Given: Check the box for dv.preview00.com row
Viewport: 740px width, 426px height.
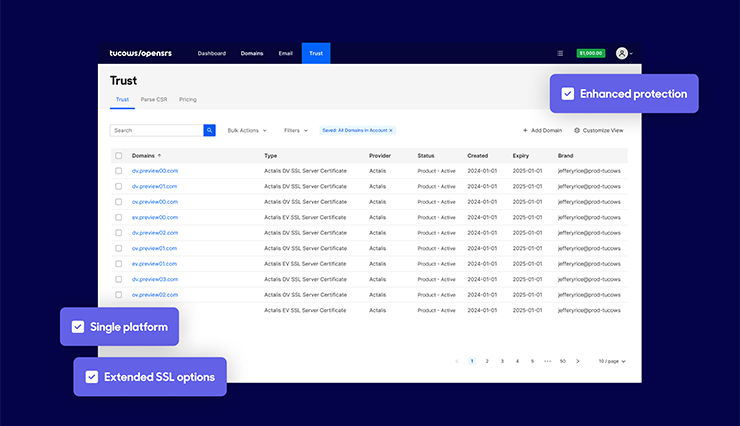Looking at the screenshot, I should pyautogui.click(x=119, y=171).
